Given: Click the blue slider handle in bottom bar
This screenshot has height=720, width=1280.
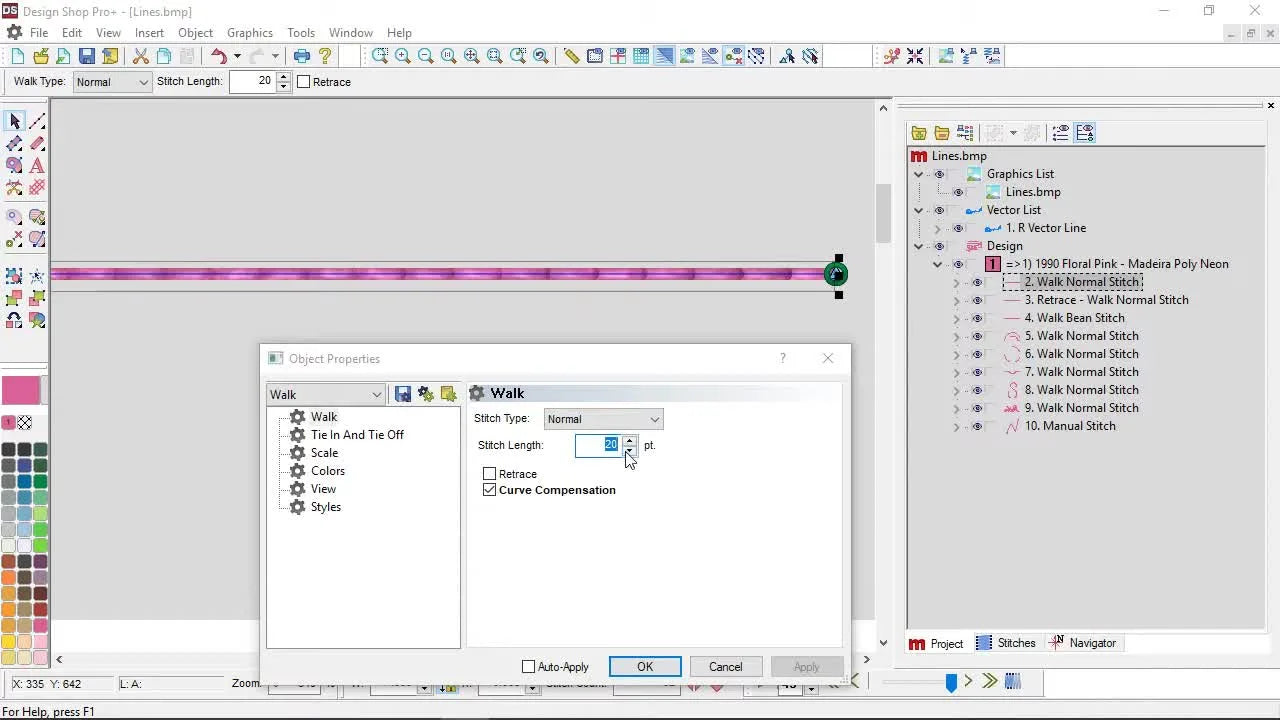Looking at the screenshot, I should pos(951,682).
